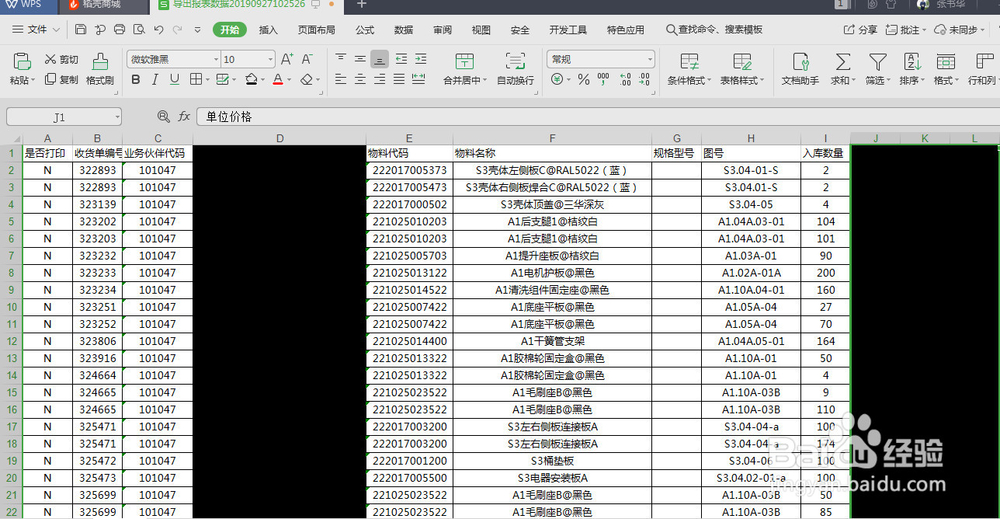Apply cell borders icon

pyautogui.click(x=196, y=80)
